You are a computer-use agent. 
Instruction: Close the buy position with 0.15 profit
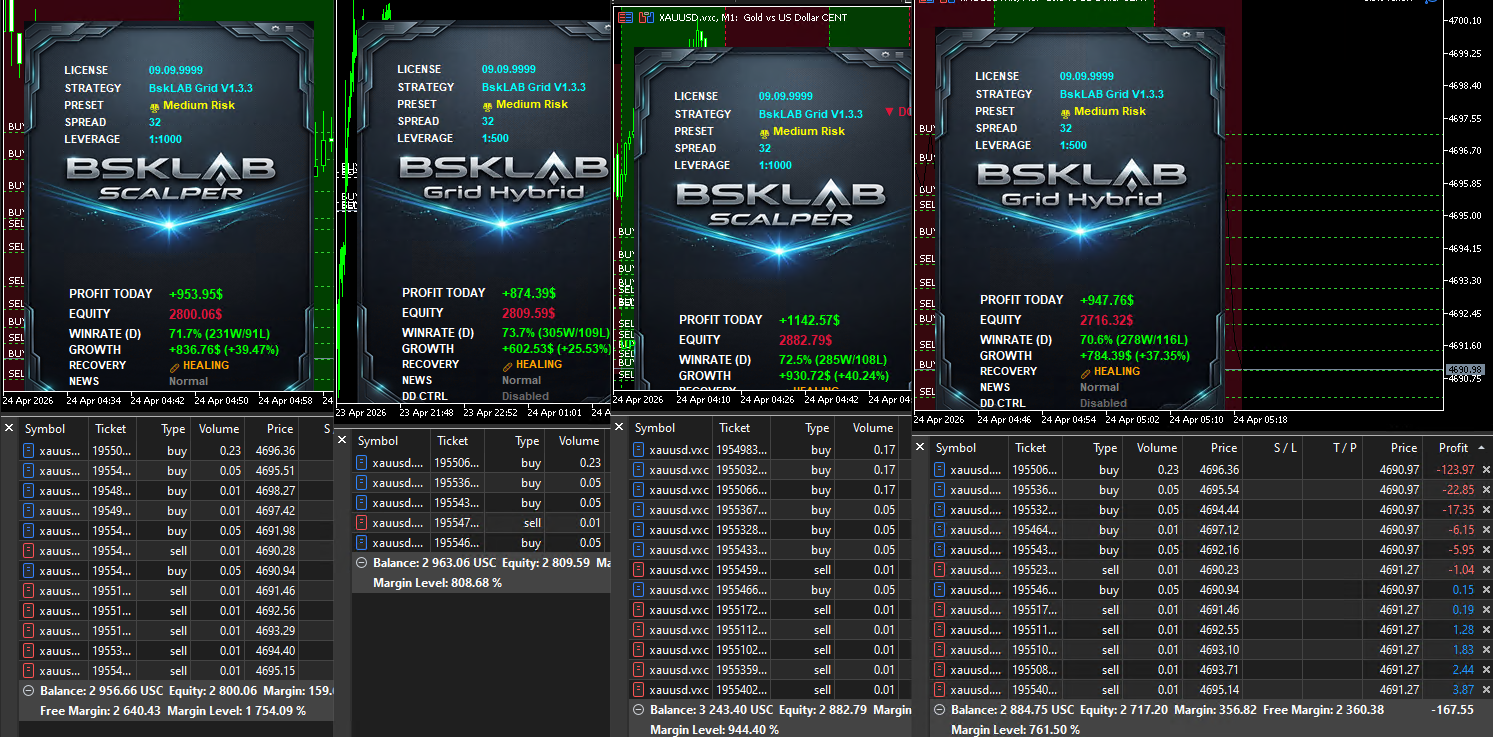pyautogui.click(x=1485, y=590)
